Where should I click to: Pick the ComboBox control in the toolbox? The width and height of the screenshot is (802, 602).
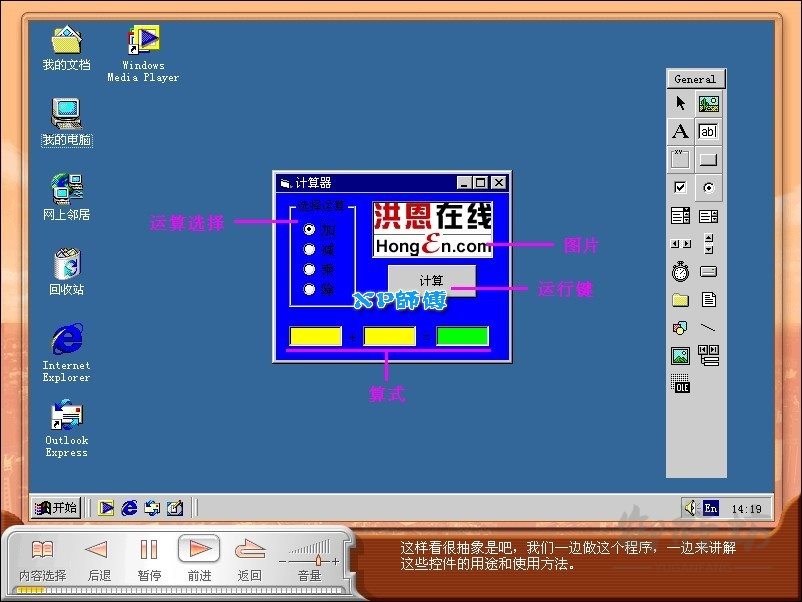tap(680, 216)
